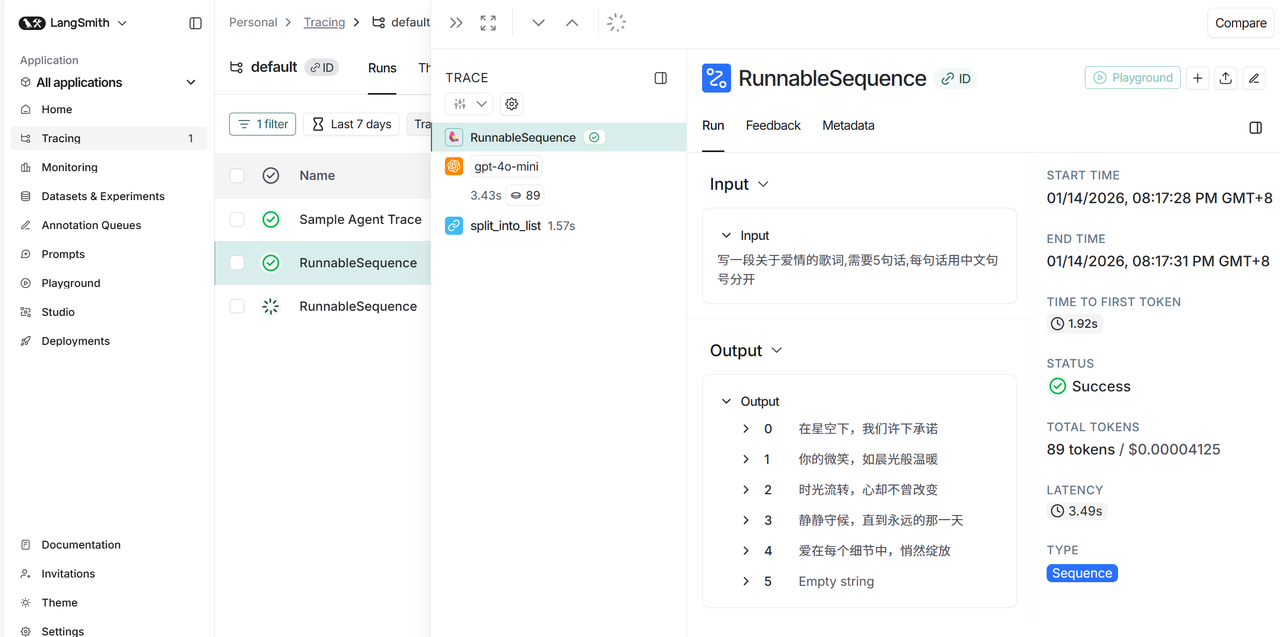
Task: Click the Playground icon in the sidebar
Action: pyautogui.click(x=26, y=283)
